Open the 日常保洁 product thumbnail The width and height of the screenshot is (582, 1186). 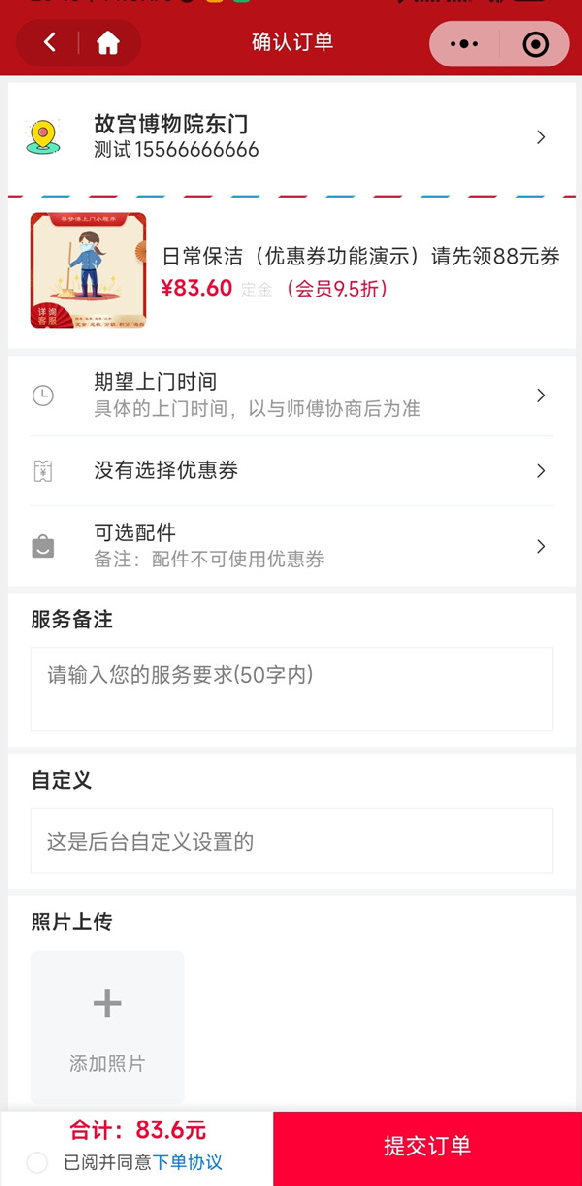pyautogui.click(x=89, y=271)
